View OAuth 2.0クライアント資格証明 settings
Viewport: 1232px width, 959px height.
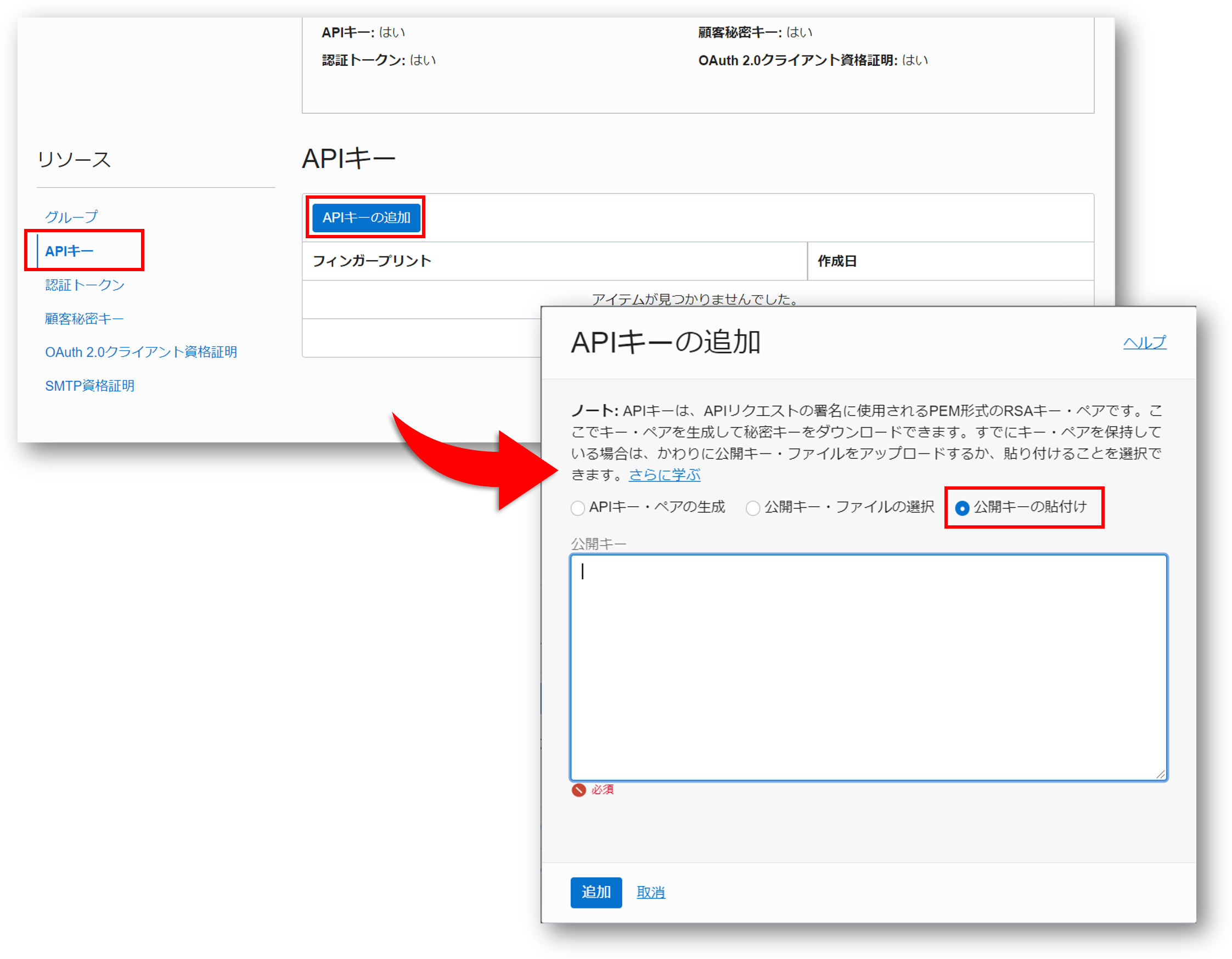141,351
